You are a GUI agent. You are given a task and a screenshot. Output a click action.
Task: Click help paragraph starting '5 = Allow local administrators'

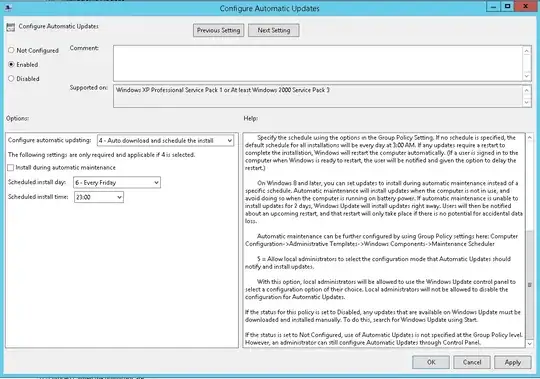378,263
